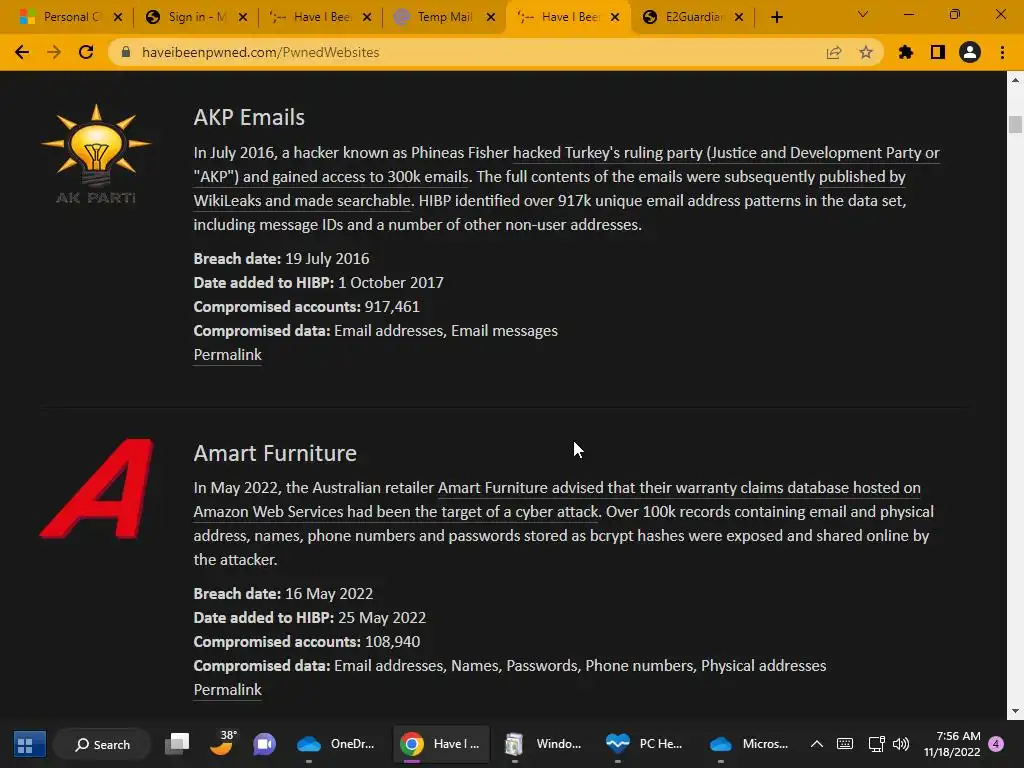Open Task View on the taskbar

click(176, 744)
